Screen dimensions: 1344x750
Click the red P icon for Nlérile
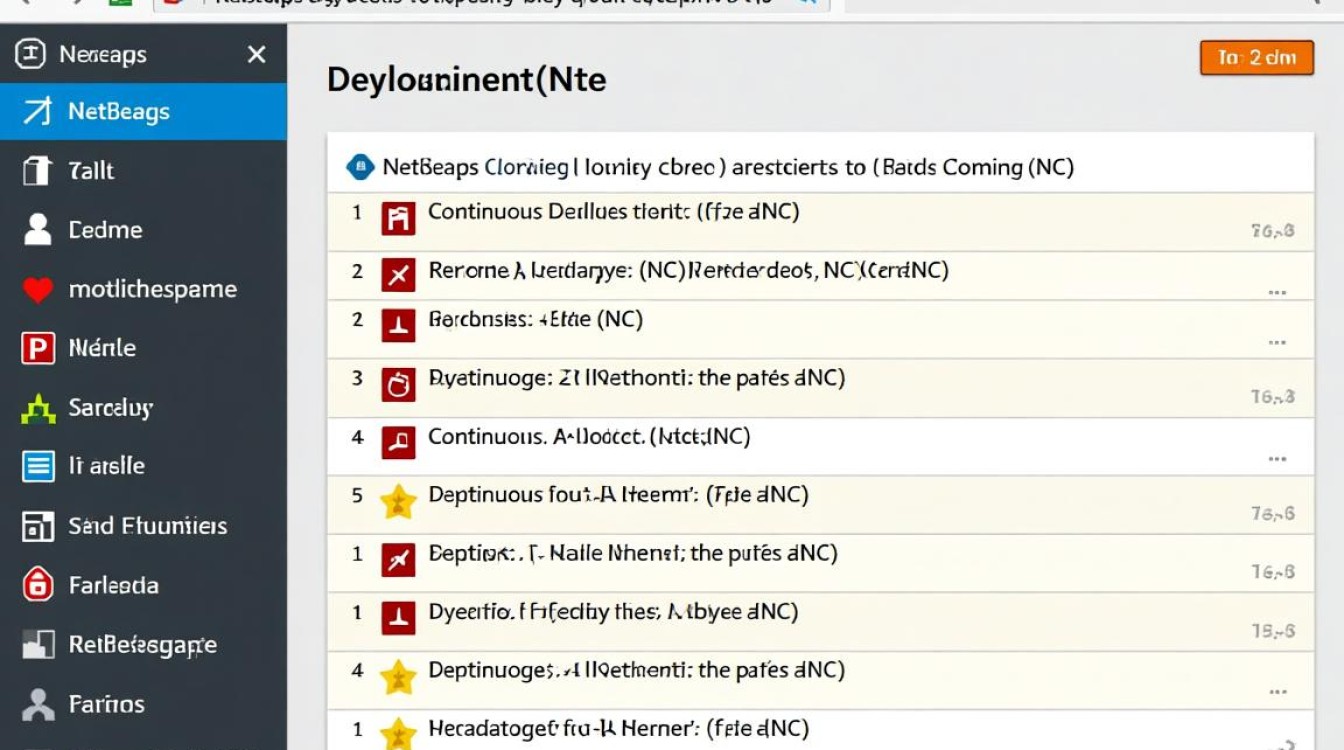(37, 349)
